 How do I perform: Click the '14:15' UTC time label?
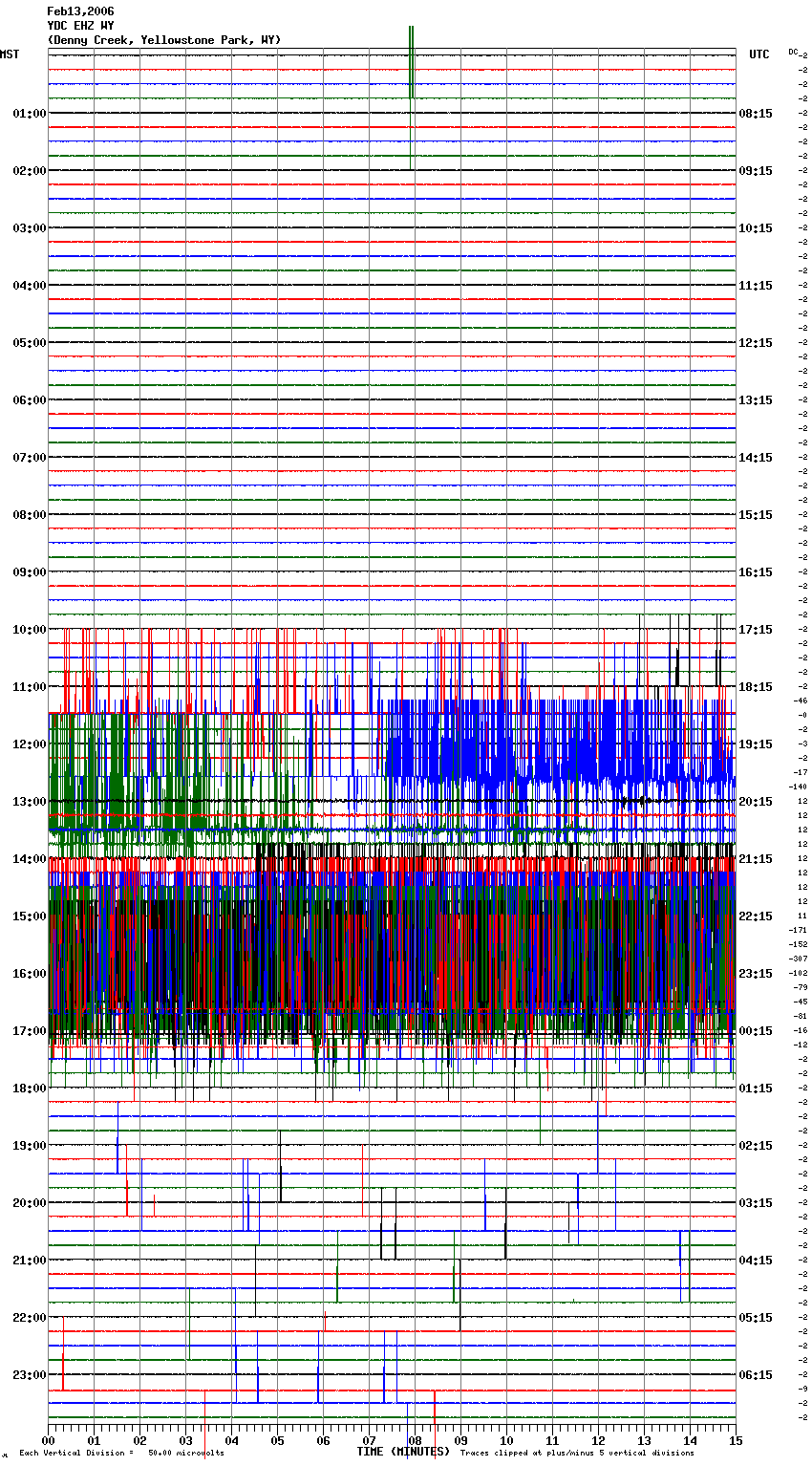pos(756,458)
